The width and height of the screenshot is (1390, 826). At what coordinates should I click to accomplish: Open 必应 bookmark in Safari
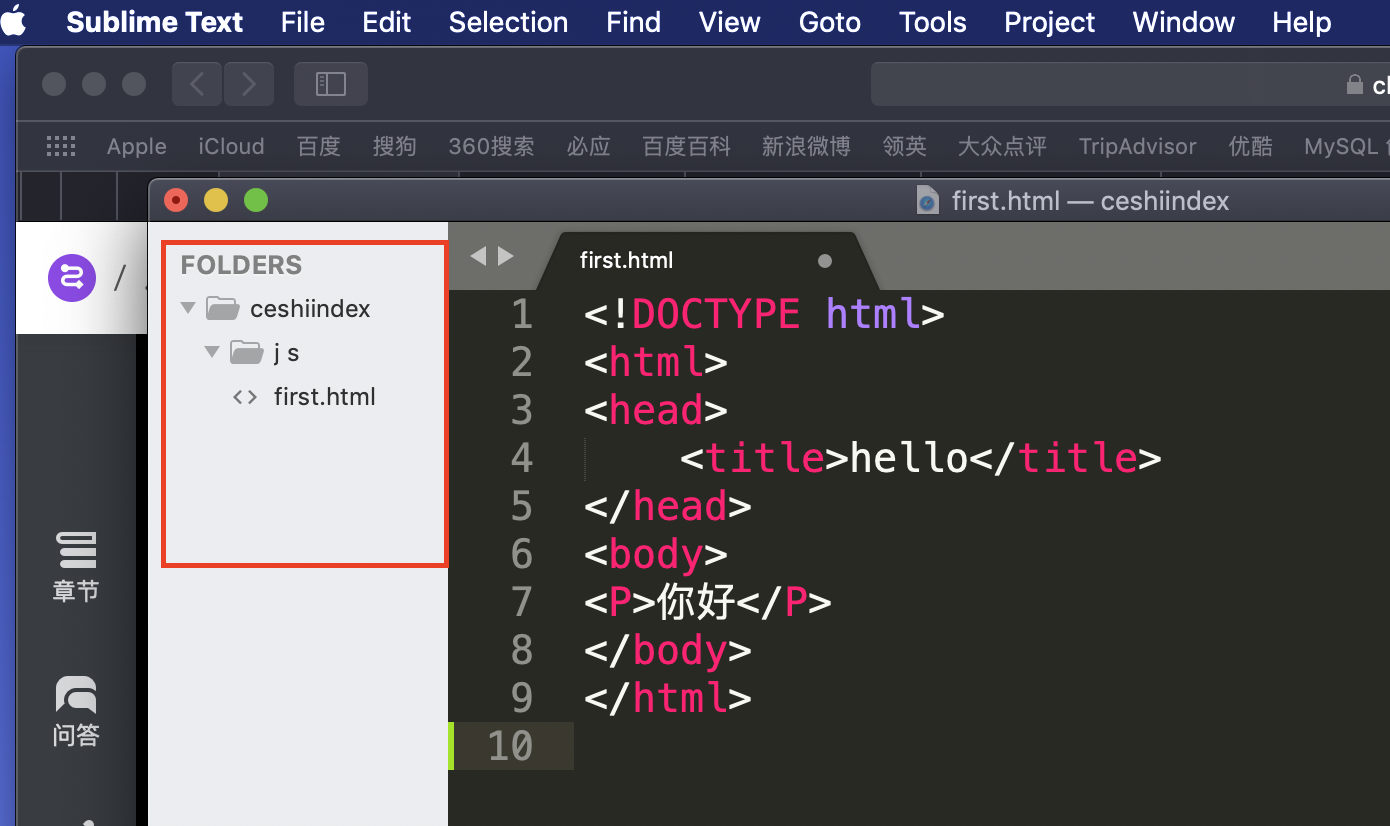(588, 146)
